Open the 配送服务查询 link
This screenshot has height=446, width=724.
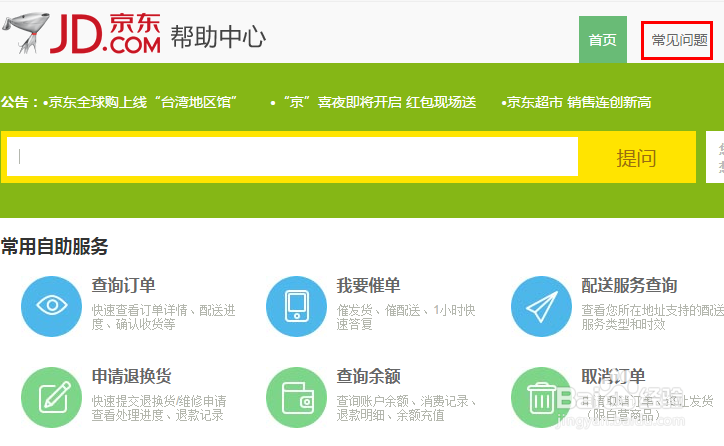click(x=629, y=285)
